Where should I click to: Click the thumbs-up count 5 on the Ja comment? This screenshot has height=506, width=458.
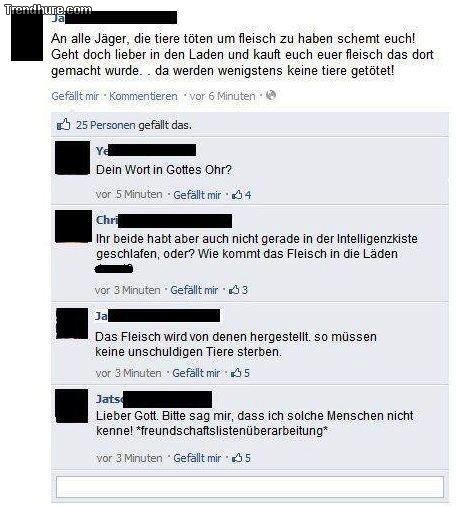pos(240,373)
